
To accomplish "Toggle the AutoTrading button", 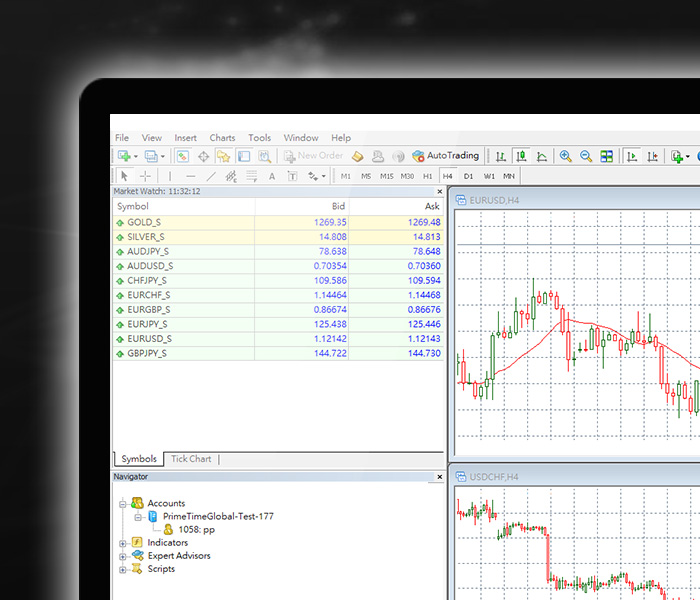I will 446,156.
